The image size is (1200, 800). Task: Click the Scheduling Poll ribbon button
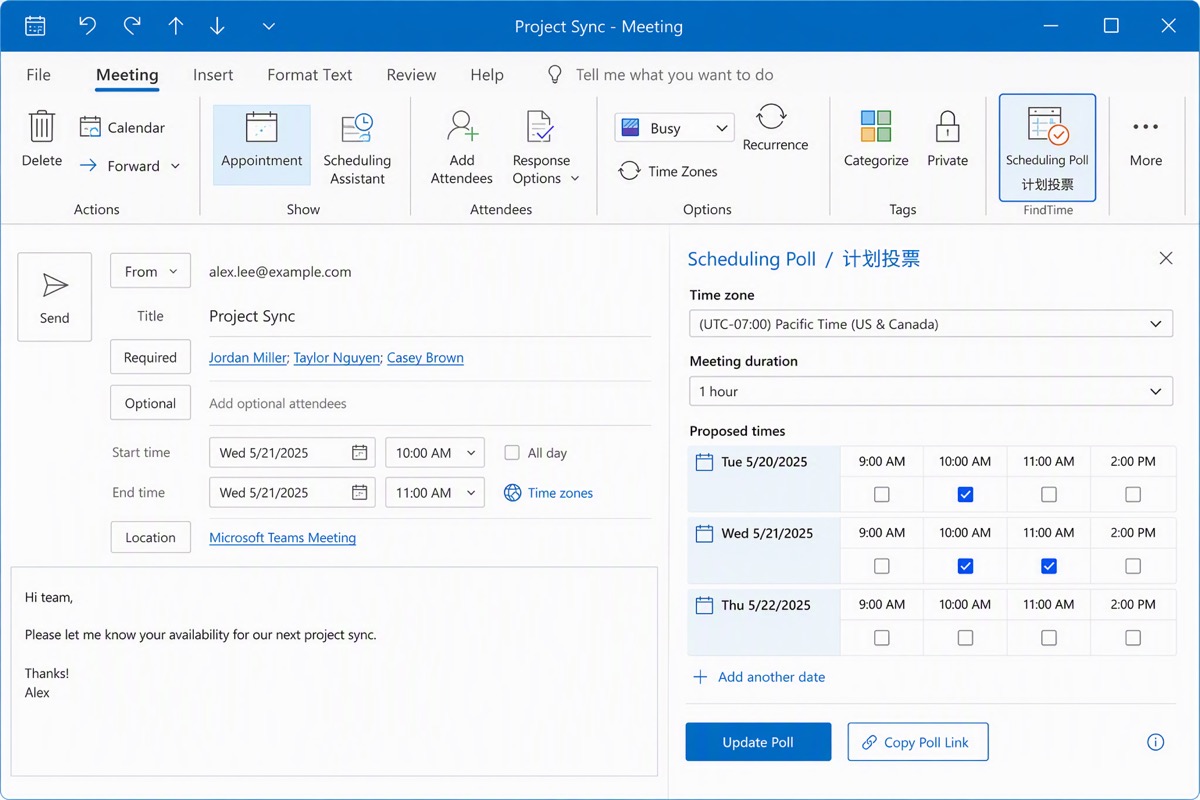pyautogui.click(x=1047, y=148)
